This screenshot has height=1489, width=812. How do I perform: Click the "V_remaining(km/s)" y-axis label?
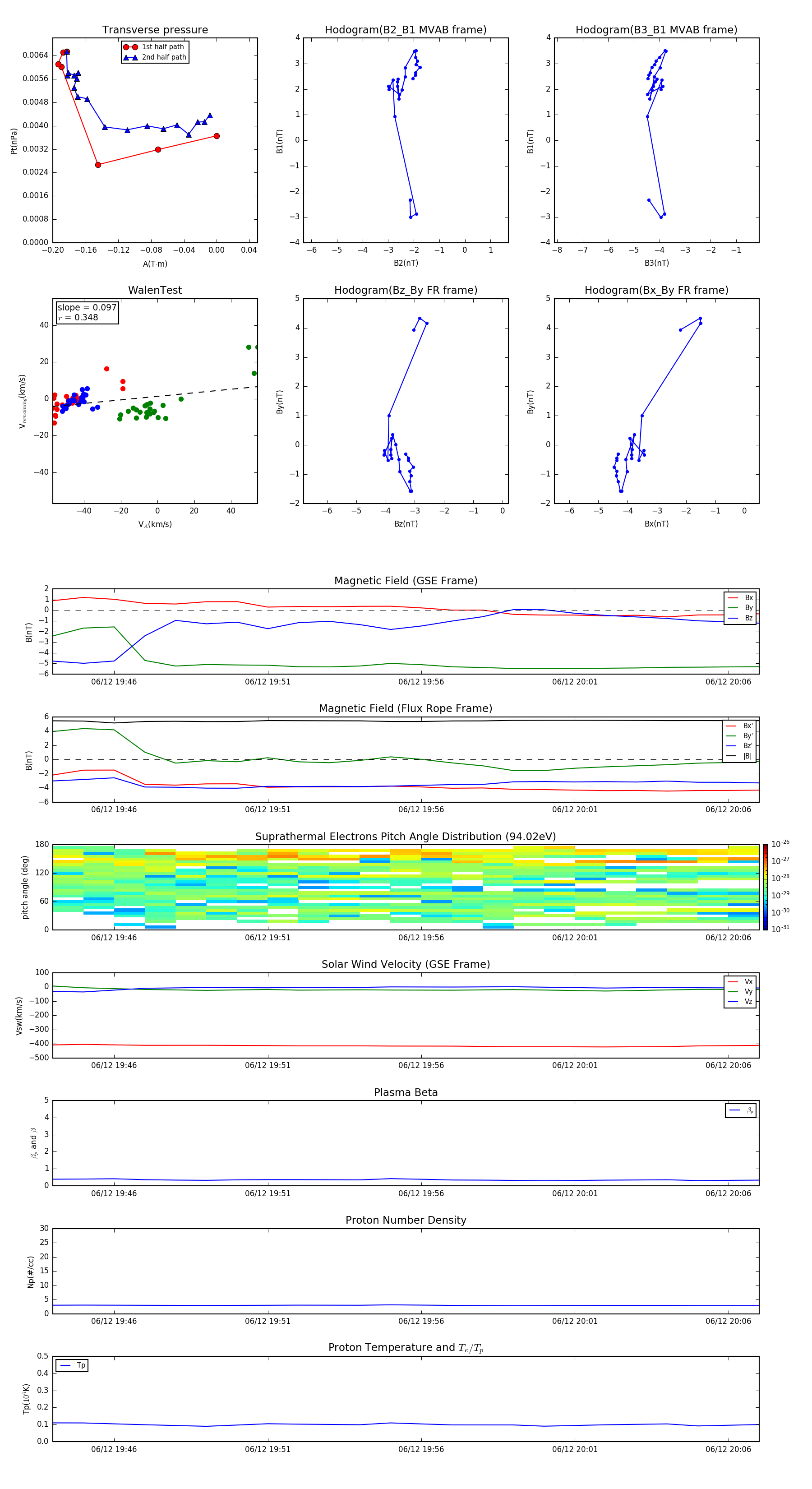23,401
